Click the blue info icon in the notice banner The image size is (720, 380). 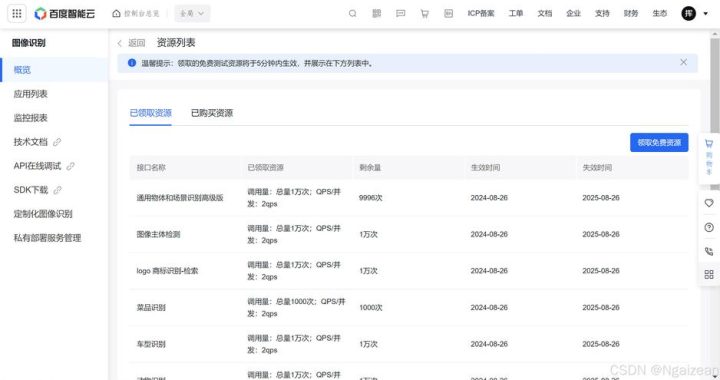pyautogui.click(x=132, y=63)
